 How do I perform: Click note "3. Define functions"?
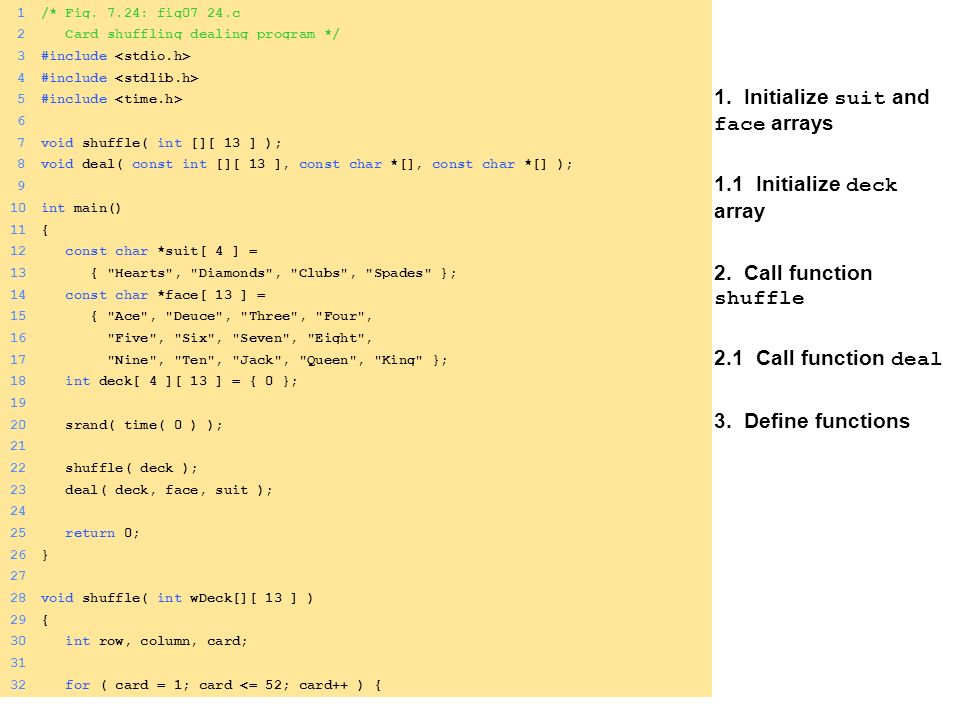(812, 421)
